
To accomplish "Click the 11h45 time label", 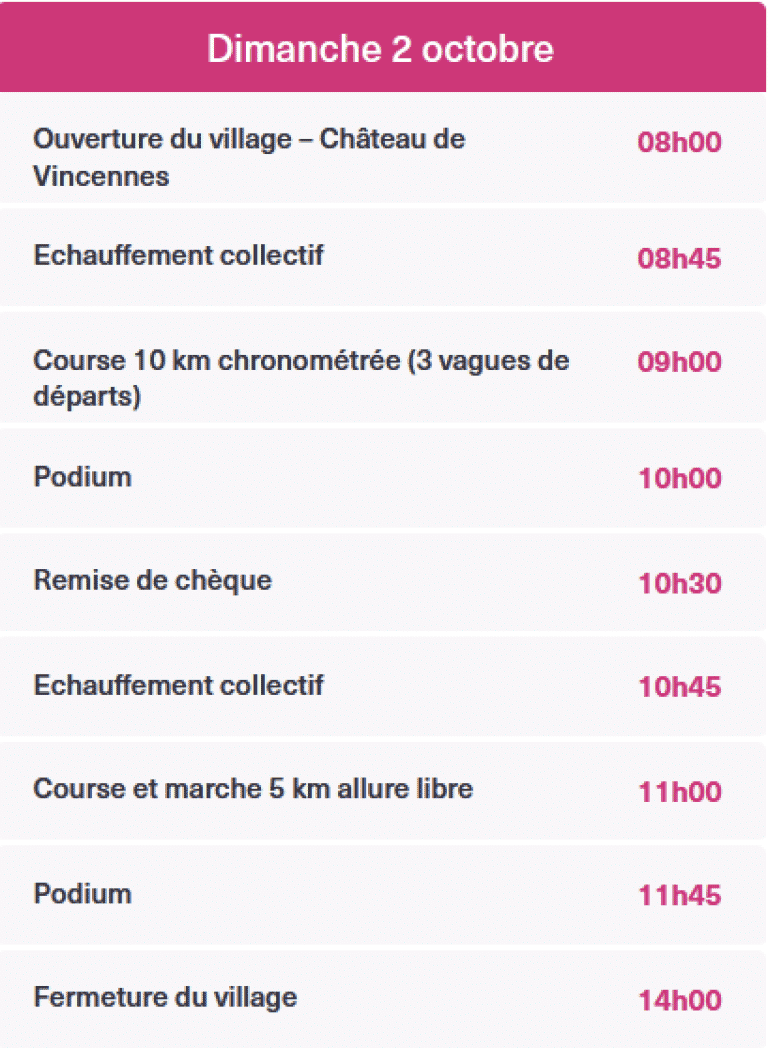I will pyautogui.click(x=680, y=896).
